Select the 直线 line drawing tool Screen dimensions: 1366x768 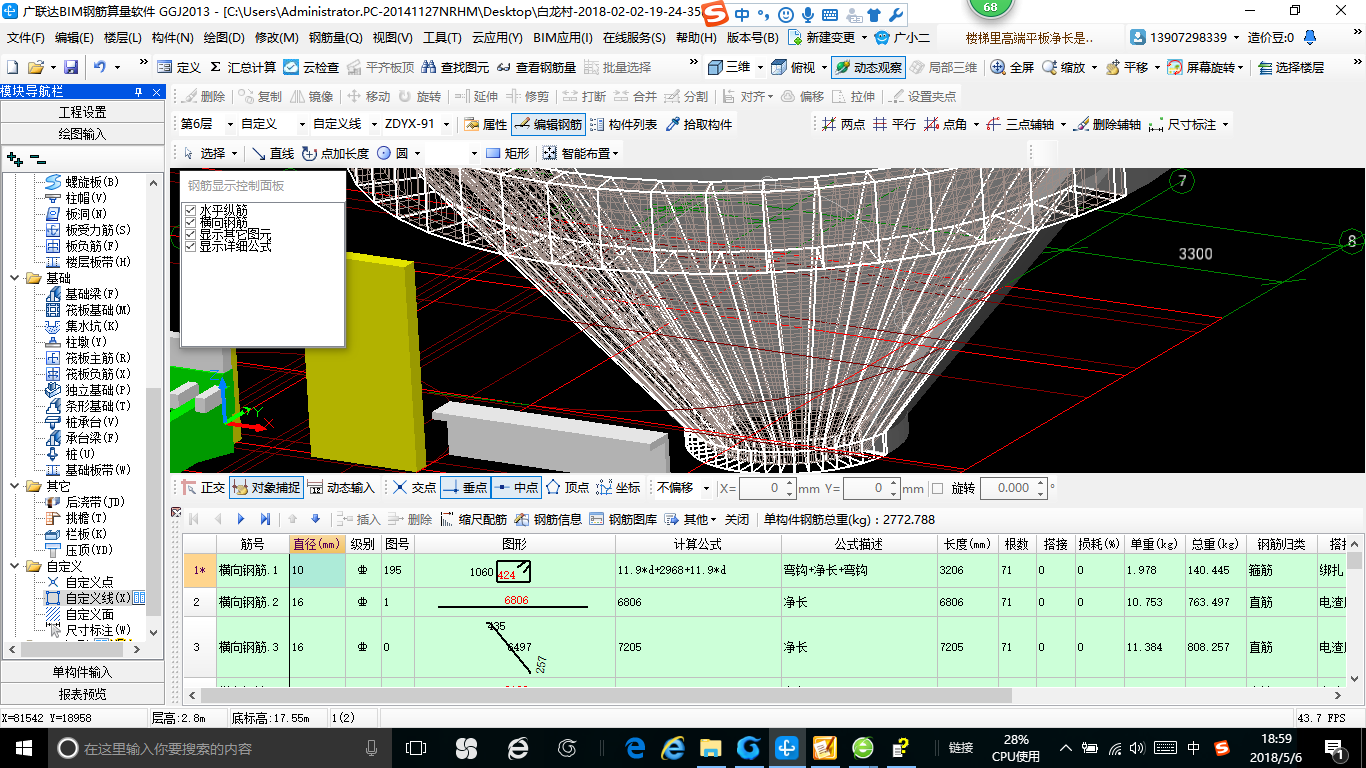point(272,153)
